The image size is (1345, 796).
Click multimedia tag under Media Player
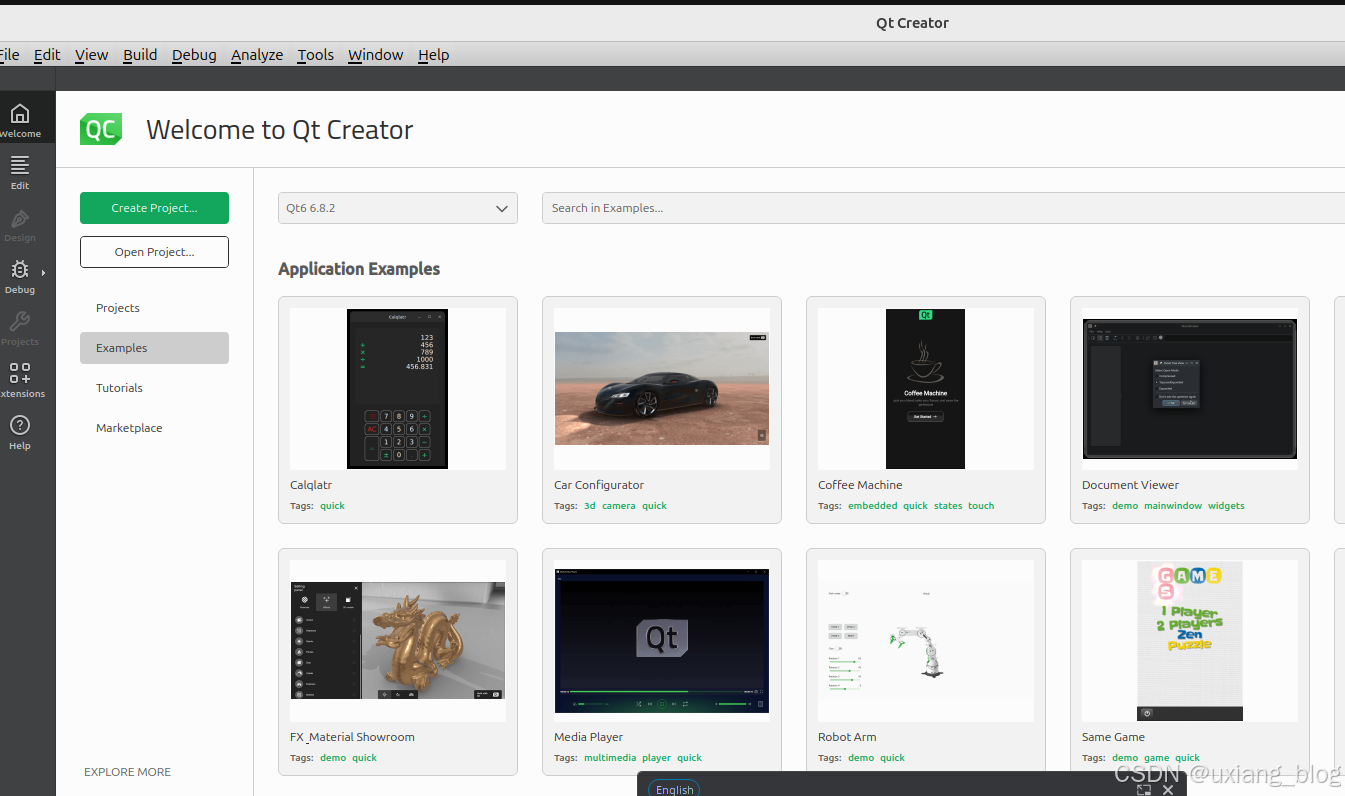[x=610, y=758]
